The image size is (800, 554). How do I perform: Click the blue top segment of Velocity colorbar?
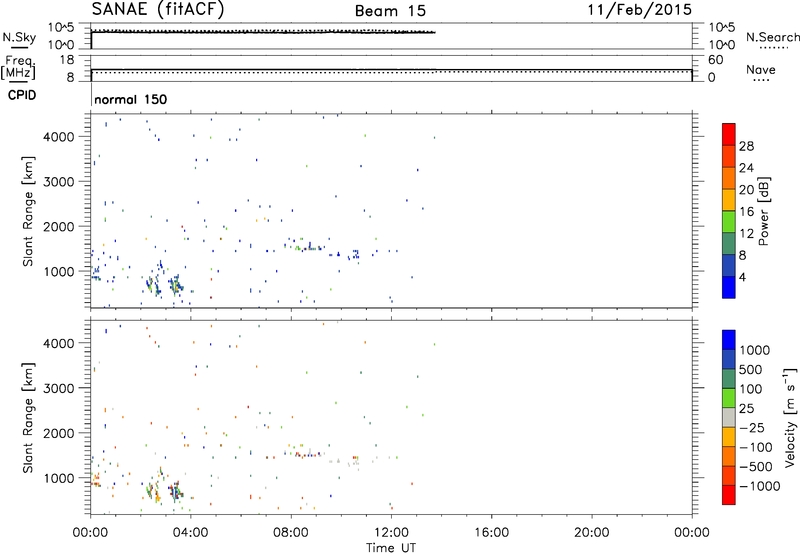click(x=729, y=340)
